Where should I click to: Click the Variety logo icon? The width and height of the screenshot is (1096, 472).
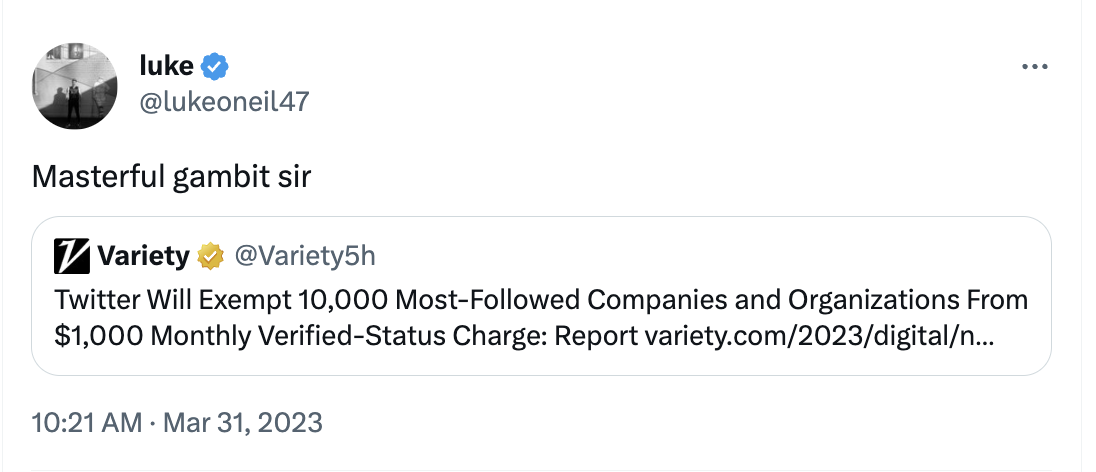(x=72, y=257)
